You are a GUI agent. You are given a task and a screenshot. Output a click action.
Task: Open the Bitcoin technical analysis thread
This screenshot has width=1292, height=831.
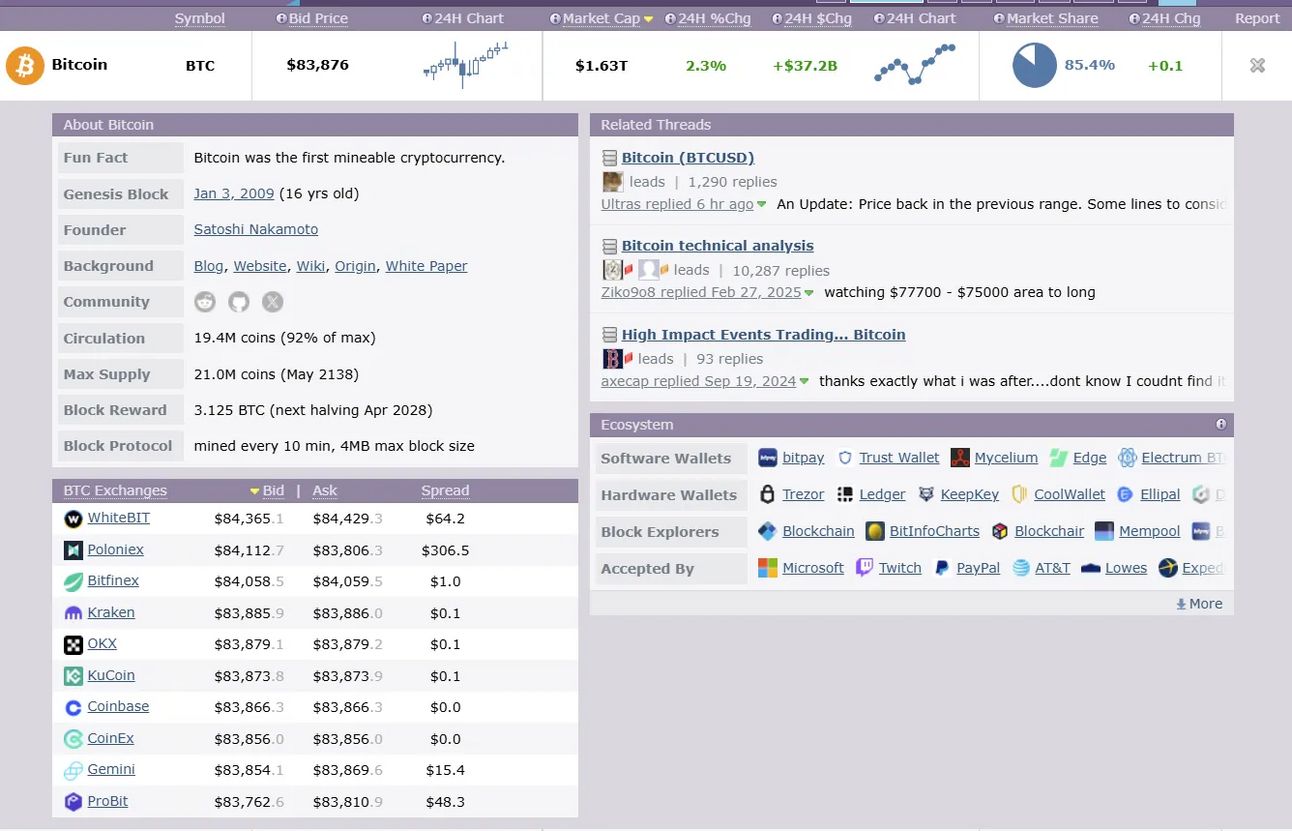717,245
